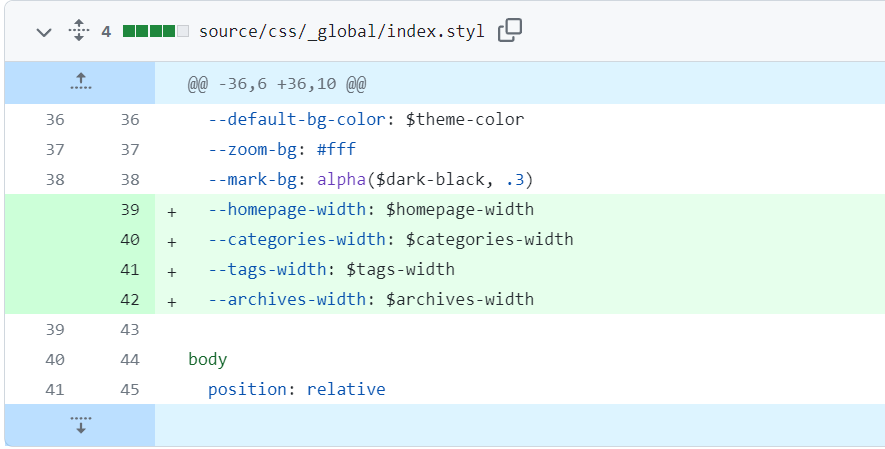This screenshot has width=885, height=449.
Task: Click the diffstat green squares indicator
Action: point(155,32)
